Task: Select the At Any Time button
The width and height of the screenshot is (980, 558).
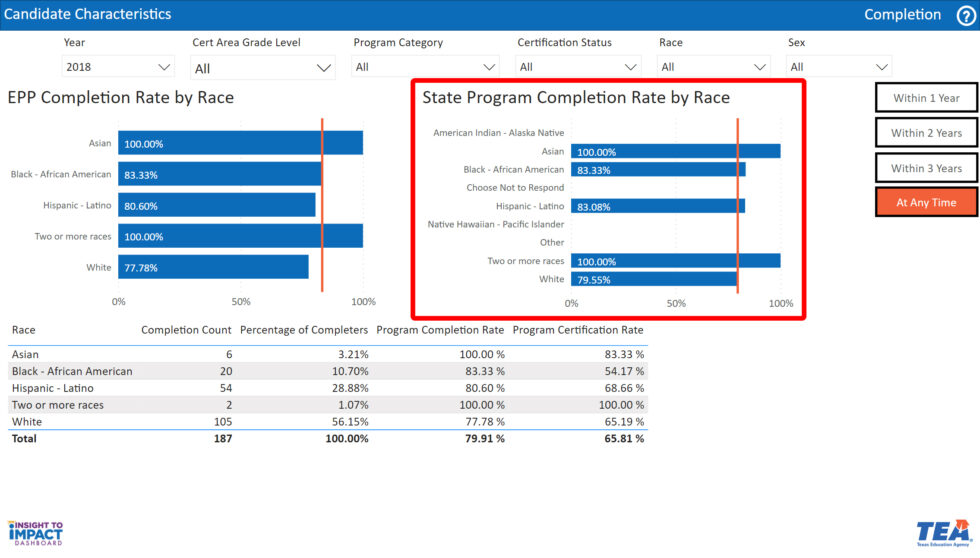Action: (x=926, y=202)
